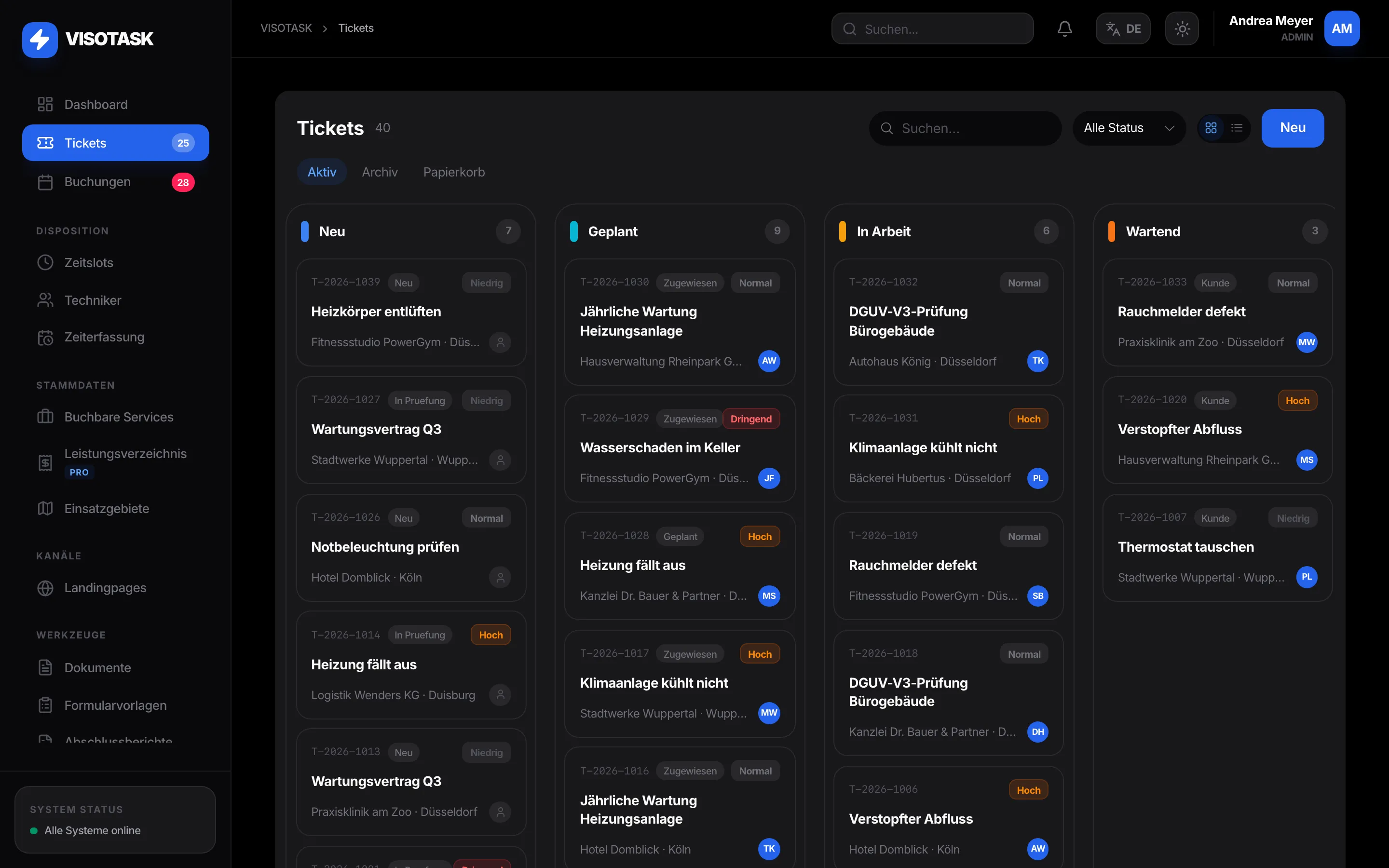The image size is (1389, 868).
Task: Click Kunde badge on T-2026-1033
Action: pyautogui.click(x=1215, y=283)
